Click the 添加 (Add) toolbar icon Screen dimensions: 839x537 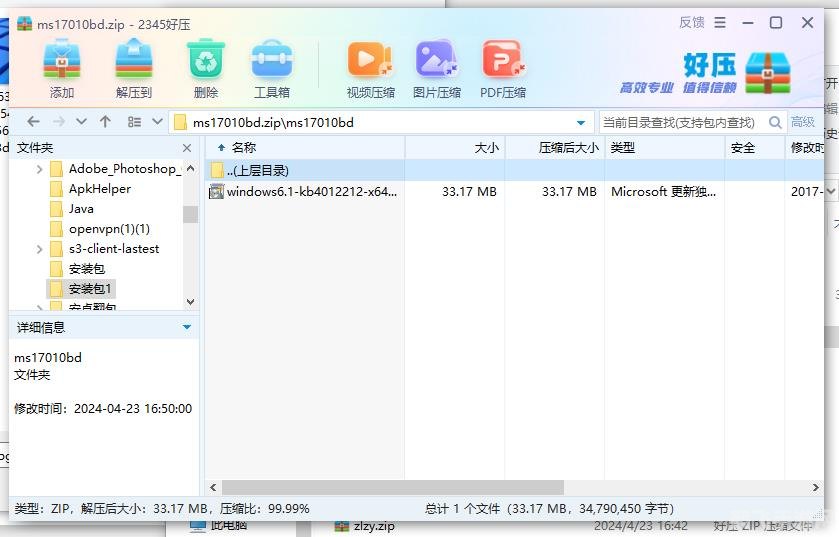pyautogui.click(x=62, y=68)
